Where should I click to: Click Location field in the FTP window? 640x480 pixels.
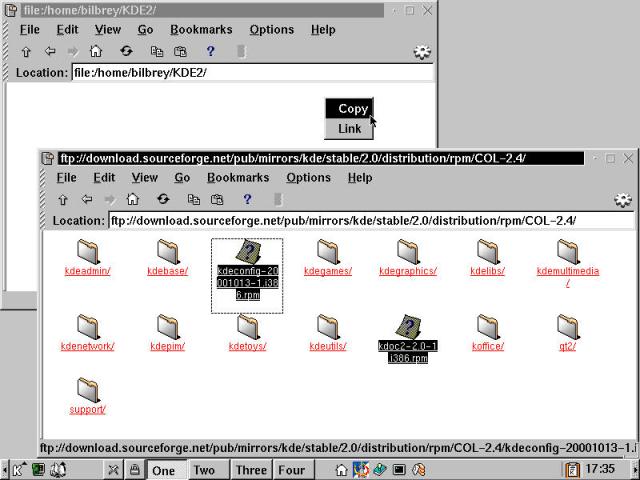tap(371, 221)
